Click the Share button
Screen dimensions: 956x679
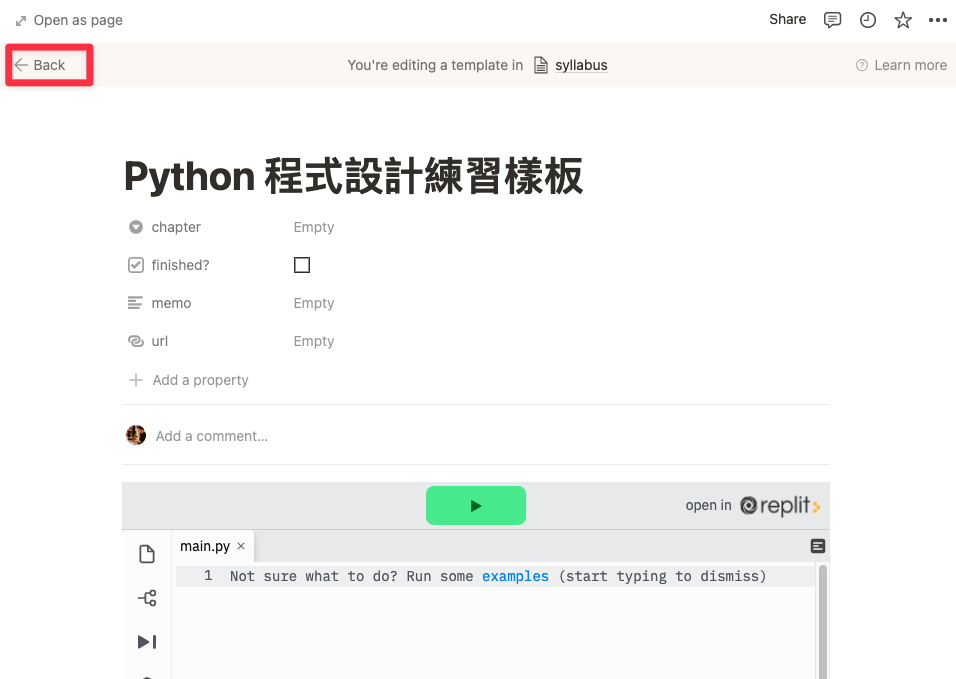[x=787, y=19]
